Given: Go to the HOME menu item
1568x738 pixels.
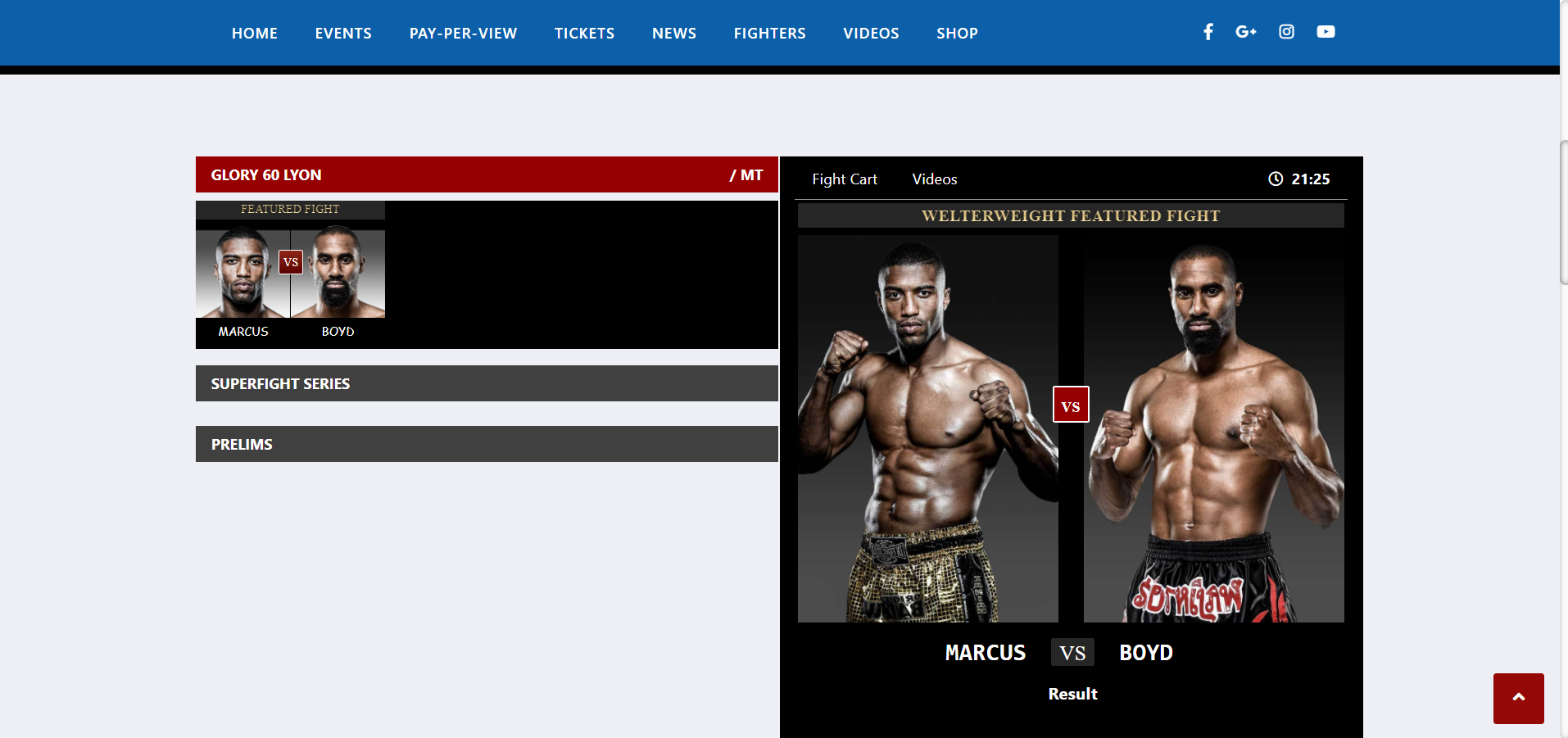Looking at the screenshot, I should click(255, 34).
